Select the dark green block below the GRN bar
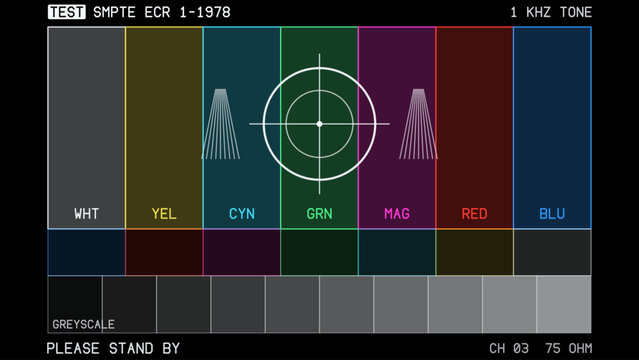 pos(320,252)
